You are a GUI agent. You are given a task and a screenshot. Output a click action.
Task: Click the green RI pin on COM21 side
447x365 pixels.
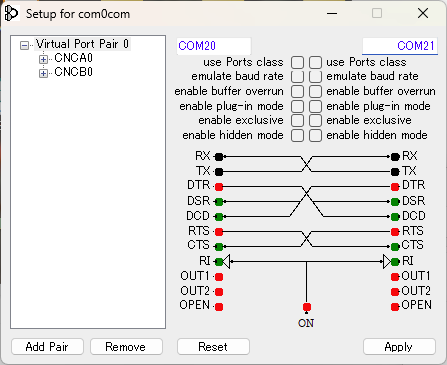(x=395, y=262)
